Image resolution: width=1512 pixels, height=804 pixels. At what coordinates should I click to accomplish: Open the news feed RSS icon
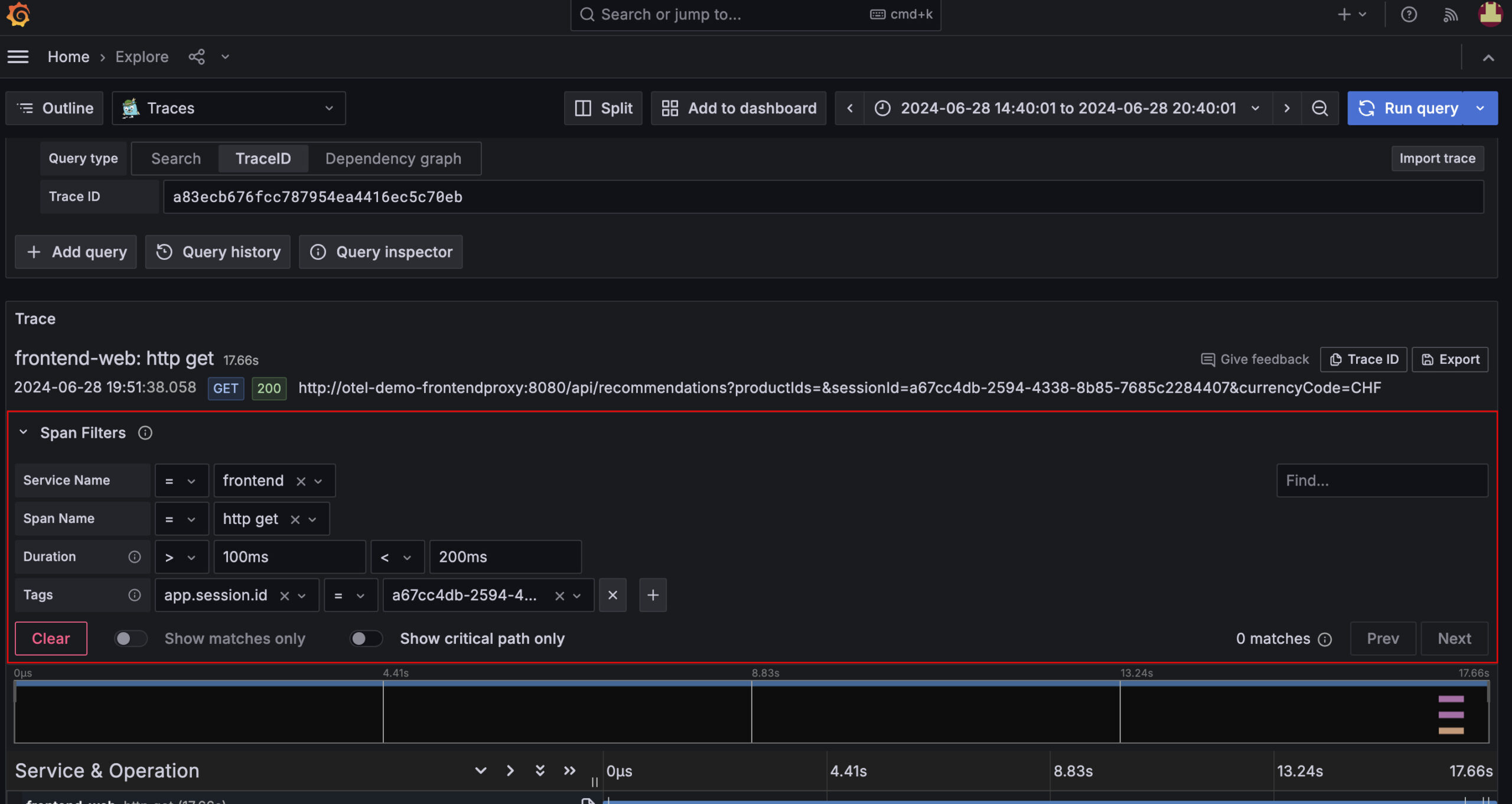point(1450,14)
